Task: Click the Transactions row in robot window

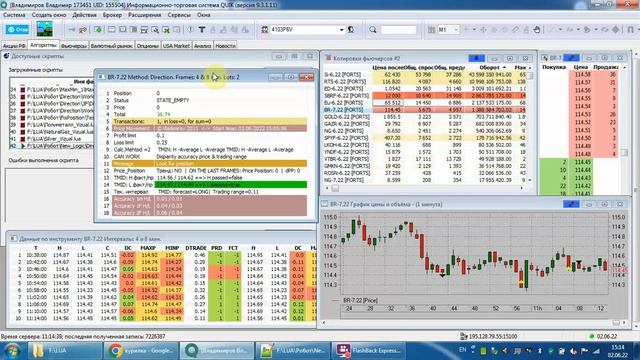Action: pos(209,121)
